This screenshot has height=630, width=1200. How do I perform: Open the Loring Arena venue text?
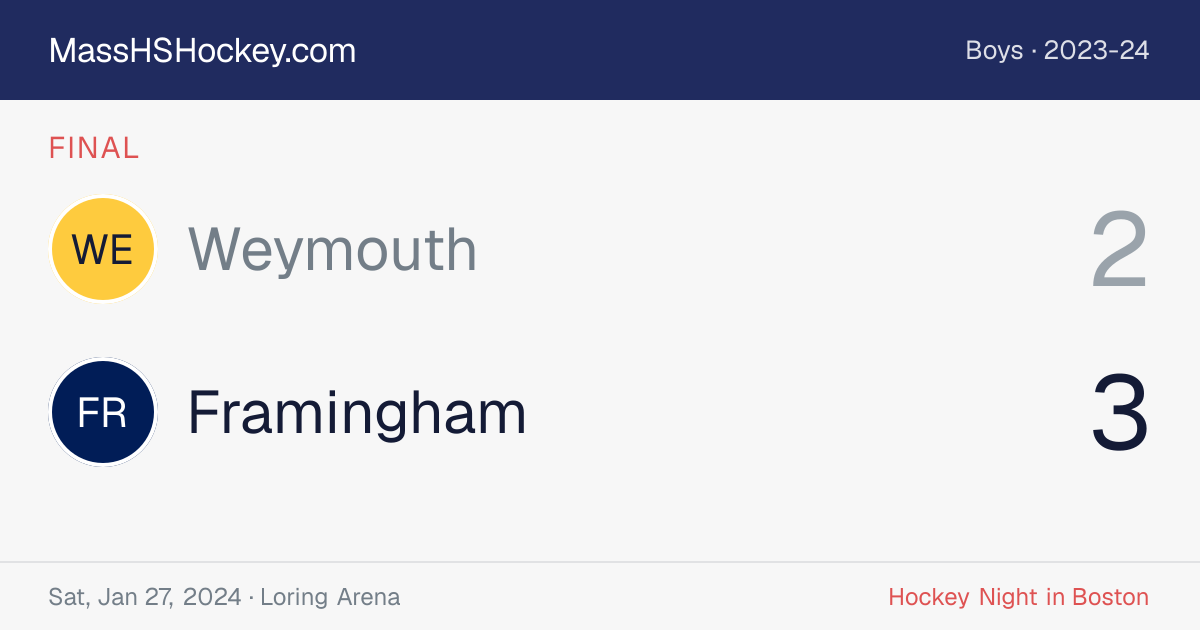(x=330, y=597)
